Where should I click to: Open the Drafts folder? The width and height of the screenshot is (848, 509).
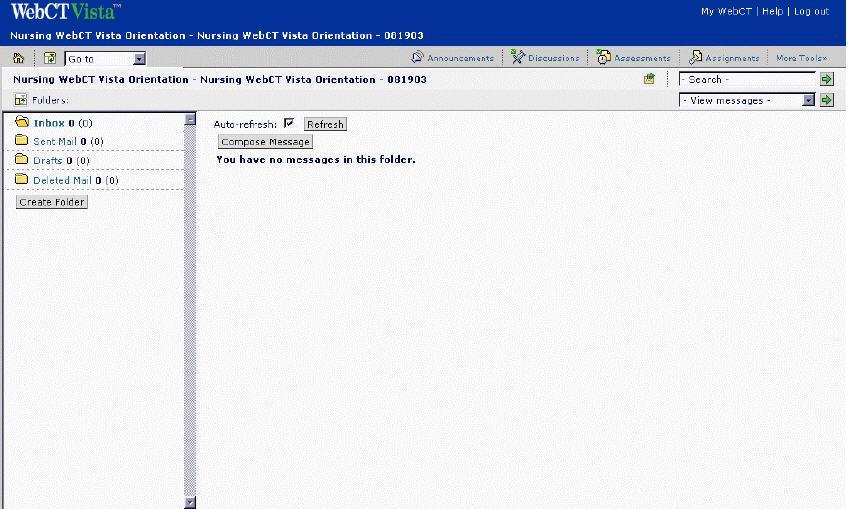pyautogui.click(x=48, y=161)
